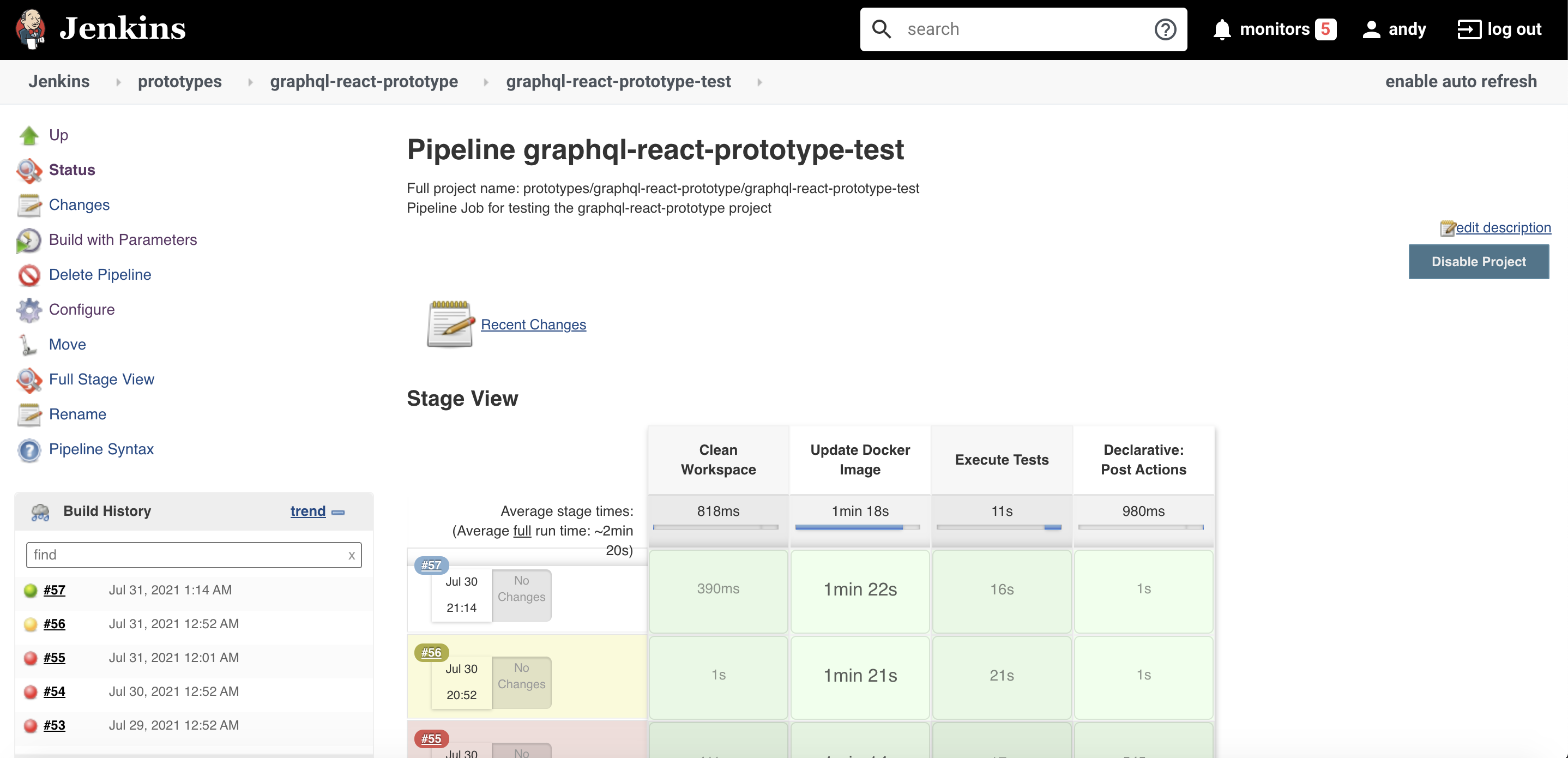Click red status ball for build #54
The height and width of the screenshot is (758, 1568).
point(31,692)
